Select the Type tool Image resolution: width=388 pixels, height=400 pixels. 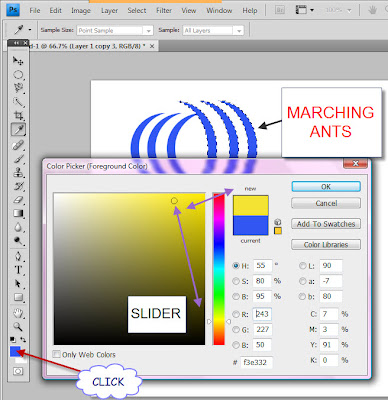[x=18, y=270]
